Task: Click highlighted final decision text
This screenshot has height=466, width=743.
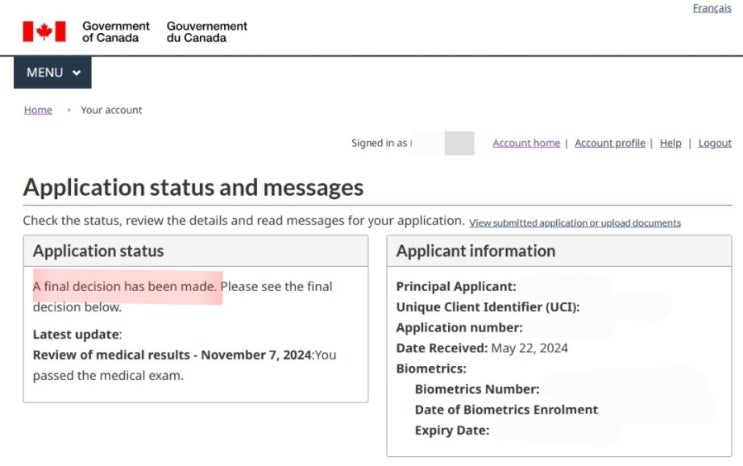Action: pyautogui.click(x=125, y=286)
